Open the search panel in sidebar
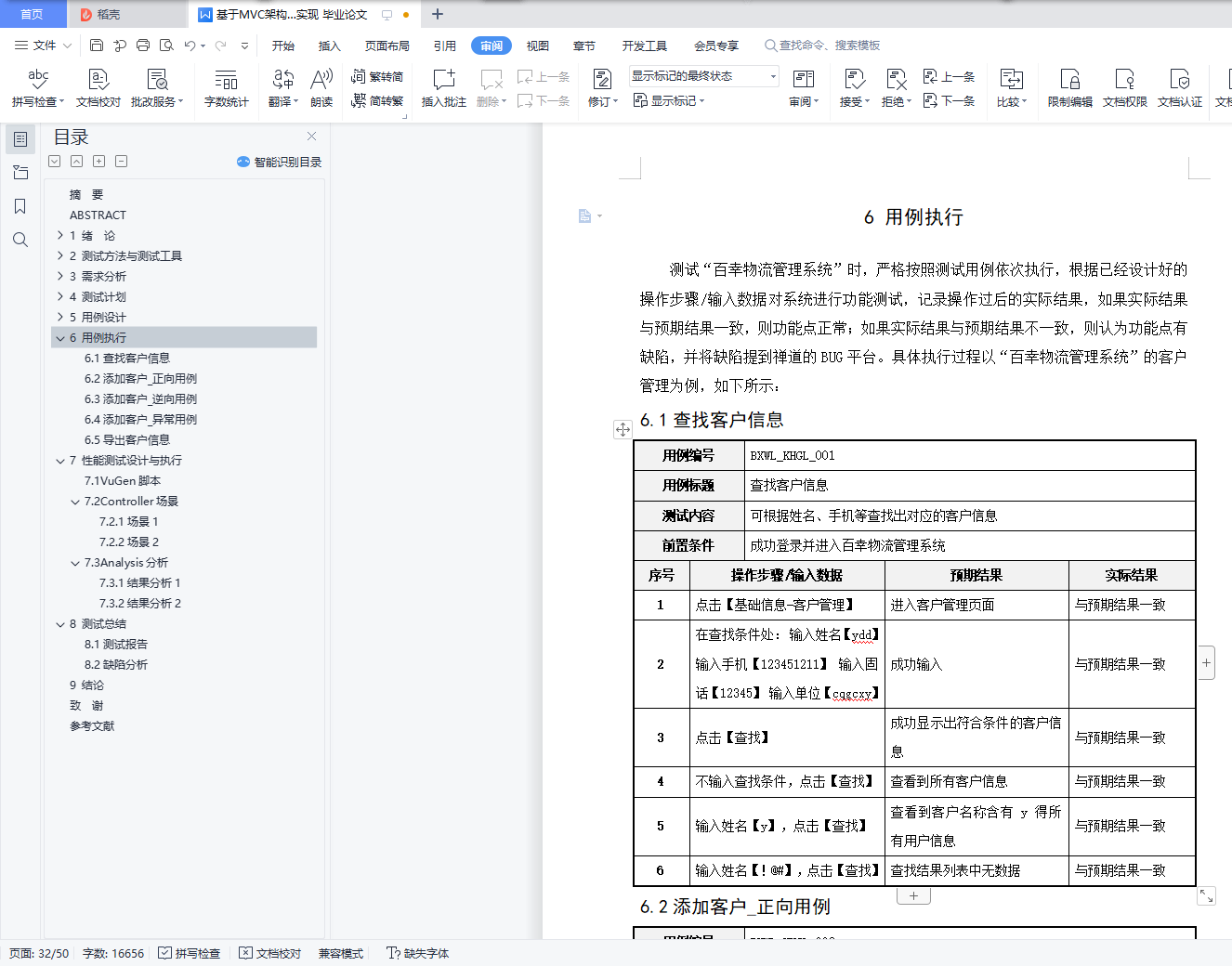Screen dimensions: 1232x966 coord(20,240)
